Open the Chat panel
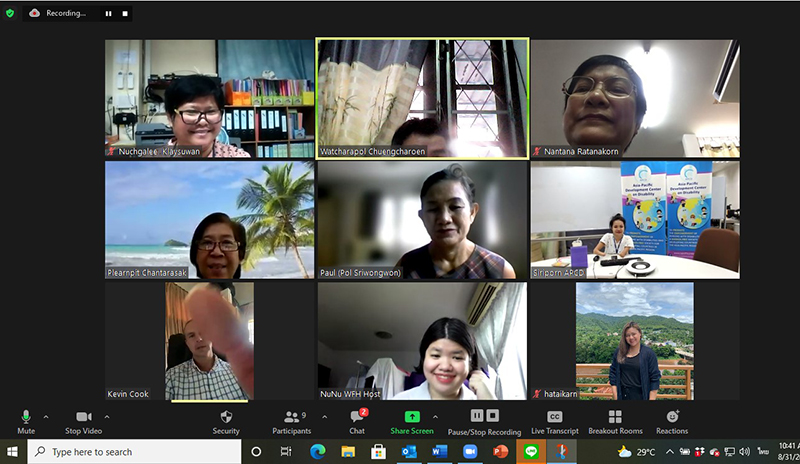The height and width of the screenshot is (464, 800). [x=357, y=417]
